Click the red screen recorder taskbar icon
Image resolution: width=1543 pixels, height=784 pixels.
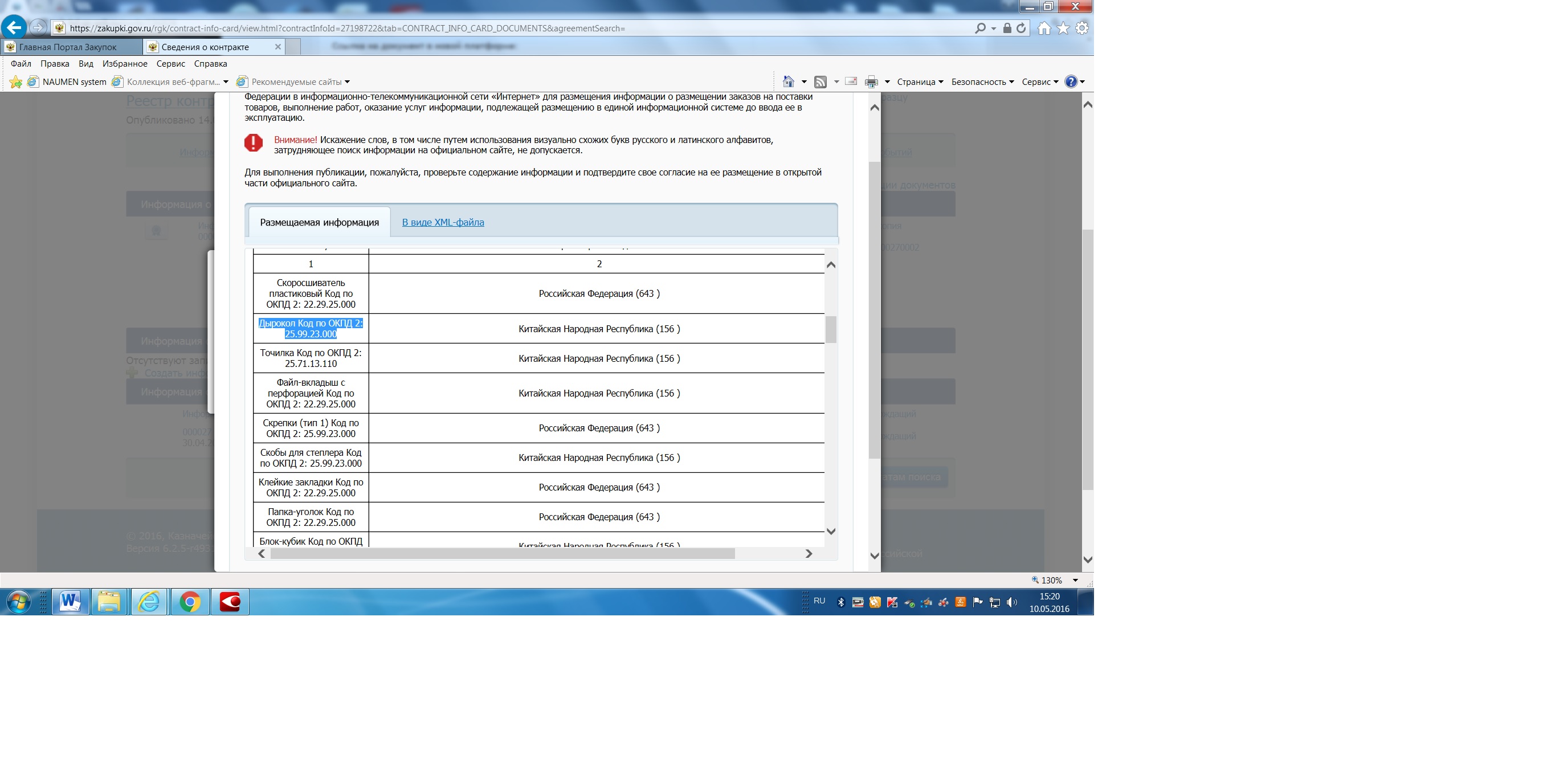pos(230,601)
